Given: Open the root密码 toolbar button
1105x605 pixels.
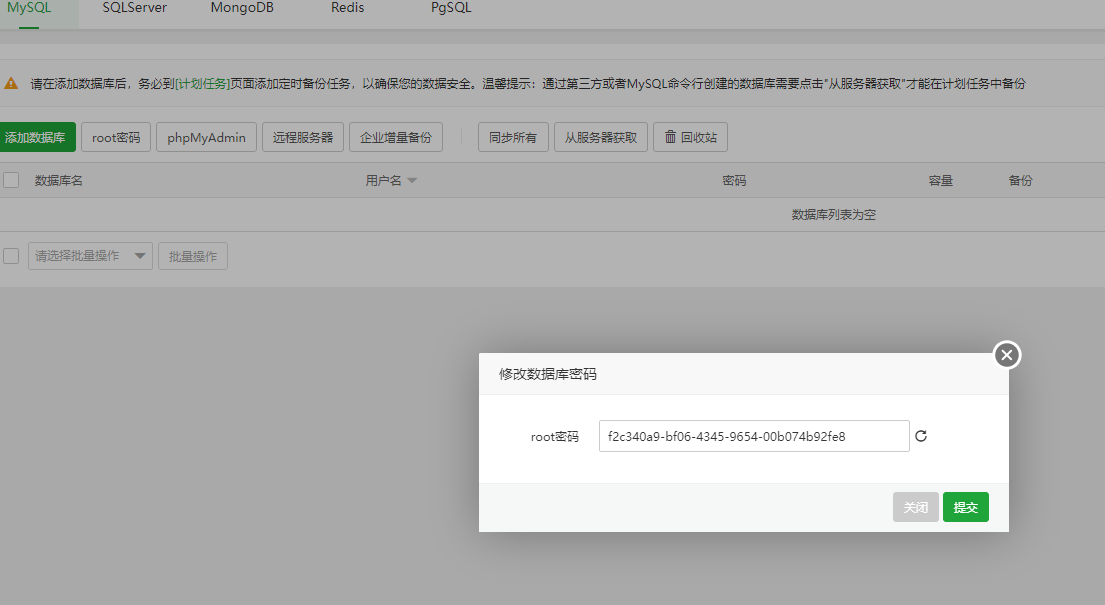Looking at the screenshot, I should 116,137.
